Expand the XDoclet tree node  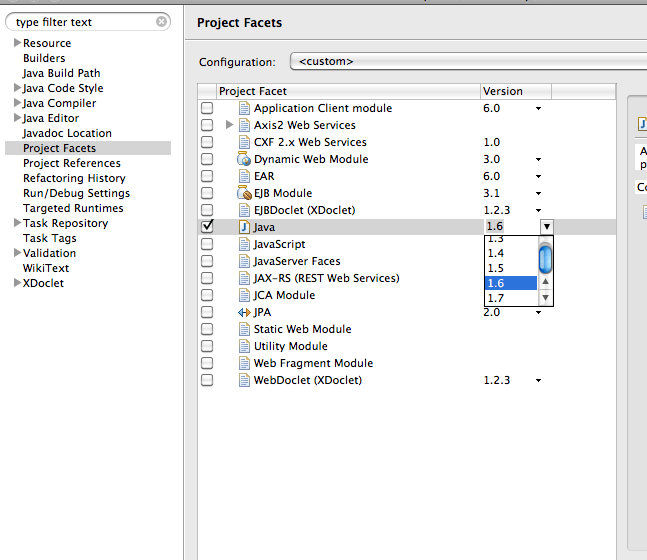(17, 283)
